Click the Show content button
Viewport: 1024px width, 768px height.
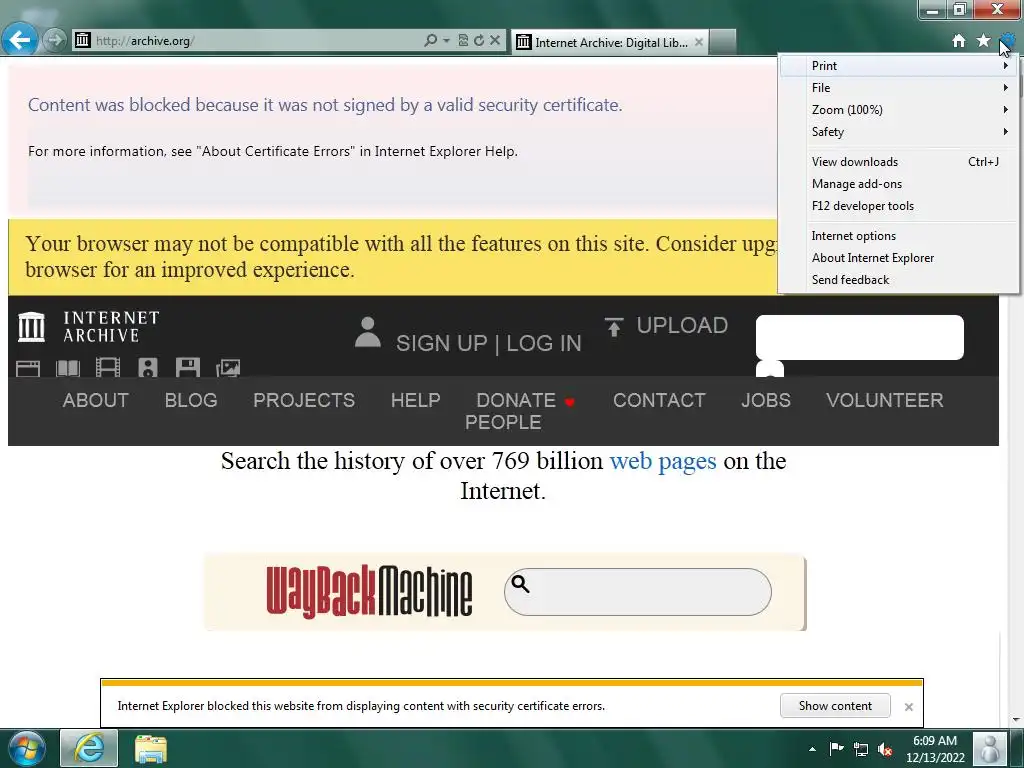[x=835, y=706]
